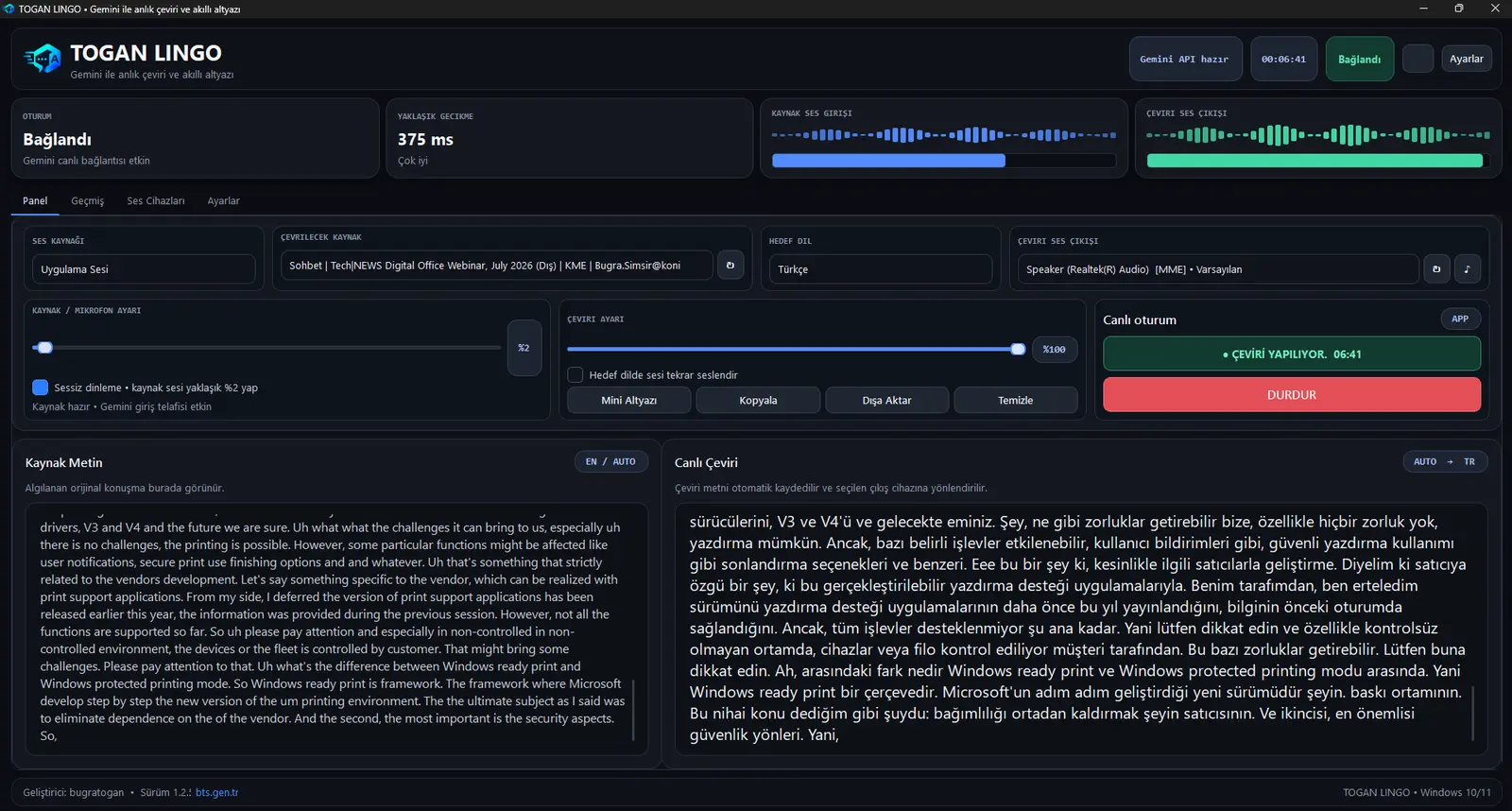This screenshot has height=811, width=1512.
Task: Switch to the Geçmiş tab
Action: click(x=87, y=200)
